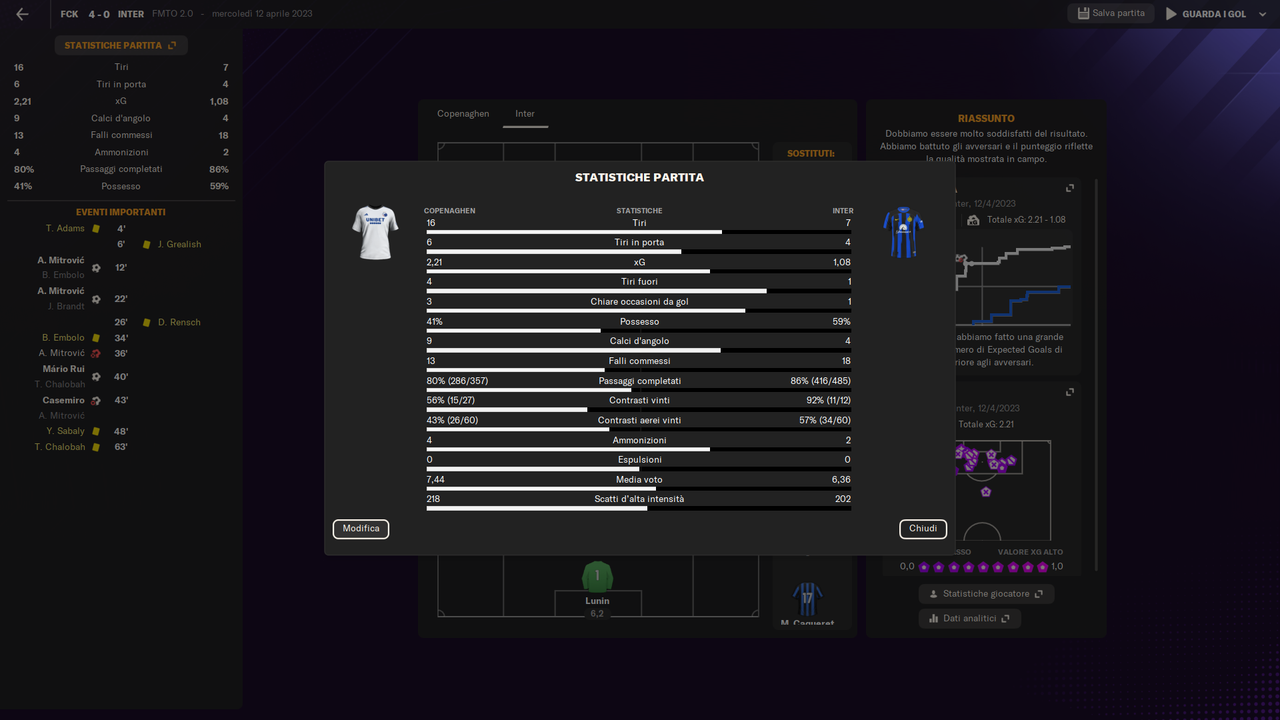1280x720 pixels.
Task: Click the xG badge icon near Totale xG 2.21
Action: pos(973,220)
